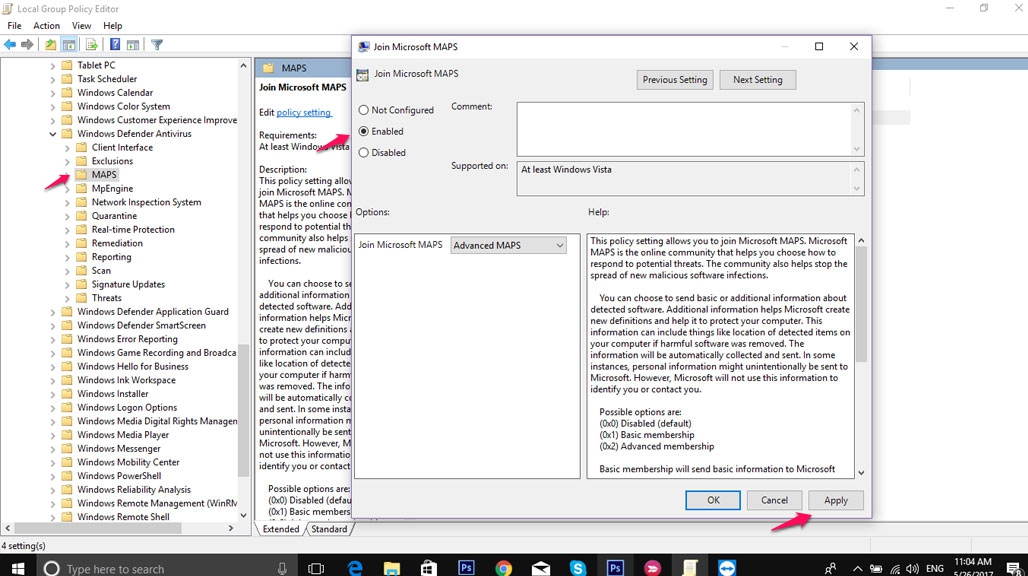Open the Action Center notification icon
1028x576 pixels.
1014,568
